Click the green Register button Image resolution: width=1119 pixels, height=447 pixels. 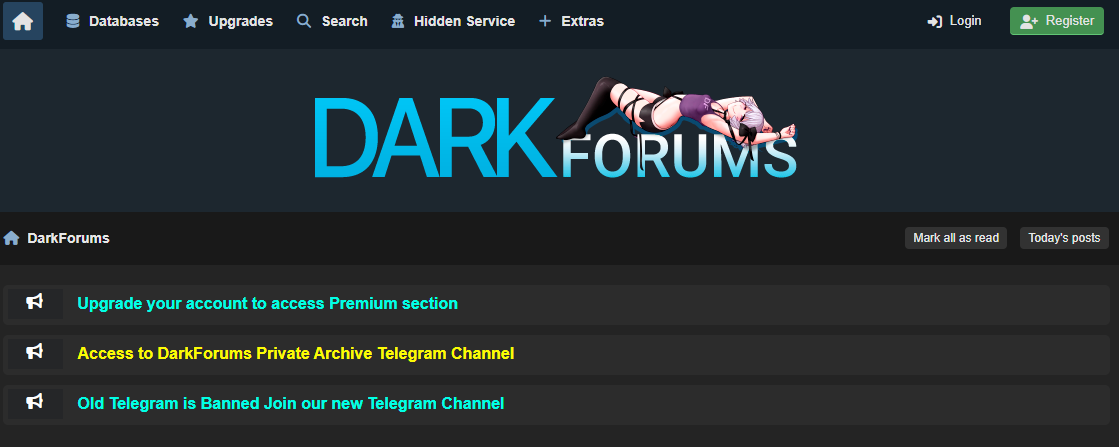[1057, 21]
